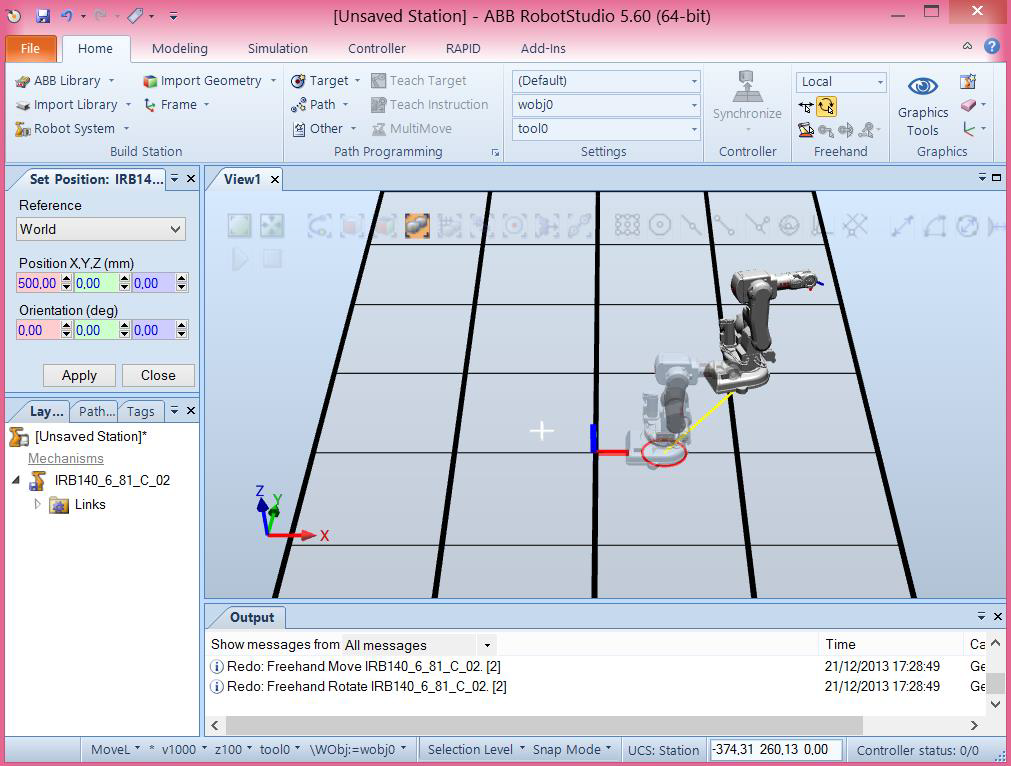Click Apply in the Set Position panel
Viewport: 1011px width, 766px height.
pos(78,375)
